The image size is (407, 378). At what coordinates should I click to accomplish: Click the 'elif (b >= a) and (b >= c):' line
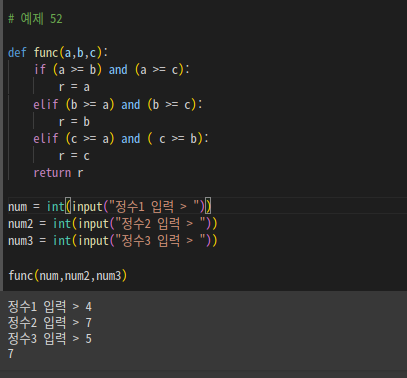pos(118,105)
